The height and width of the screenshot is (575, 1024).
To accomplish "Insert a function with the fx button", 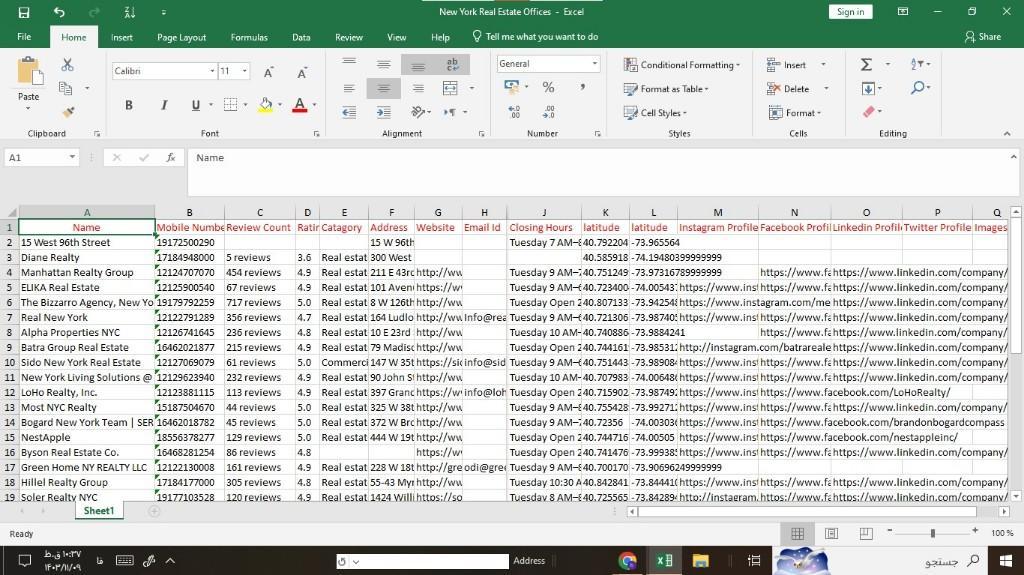I will click(x=170, y=157).
